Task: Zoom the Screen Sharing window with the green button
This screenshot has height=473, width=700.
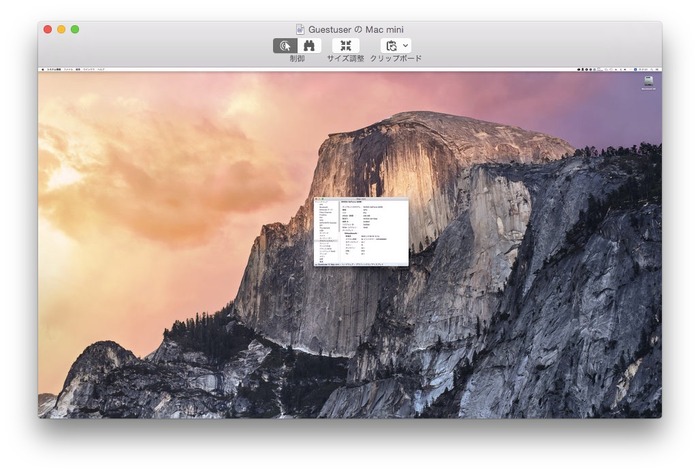Action: (75, 29)
